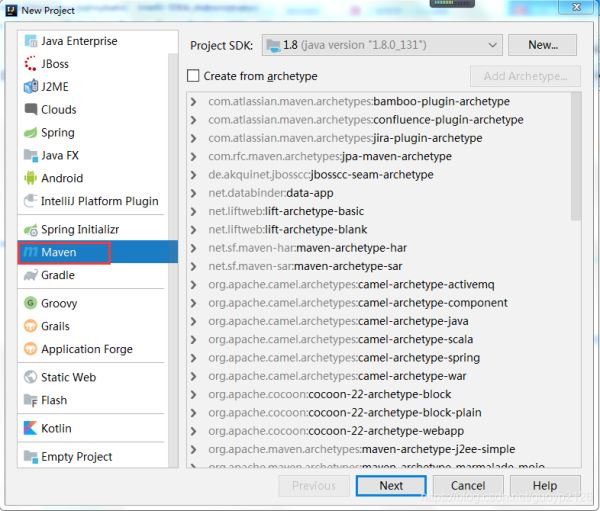Image resolution: width=600 pixels, height=511 pixels.
Task: Click the Gradle elephant icon
Action: point(31,275)
